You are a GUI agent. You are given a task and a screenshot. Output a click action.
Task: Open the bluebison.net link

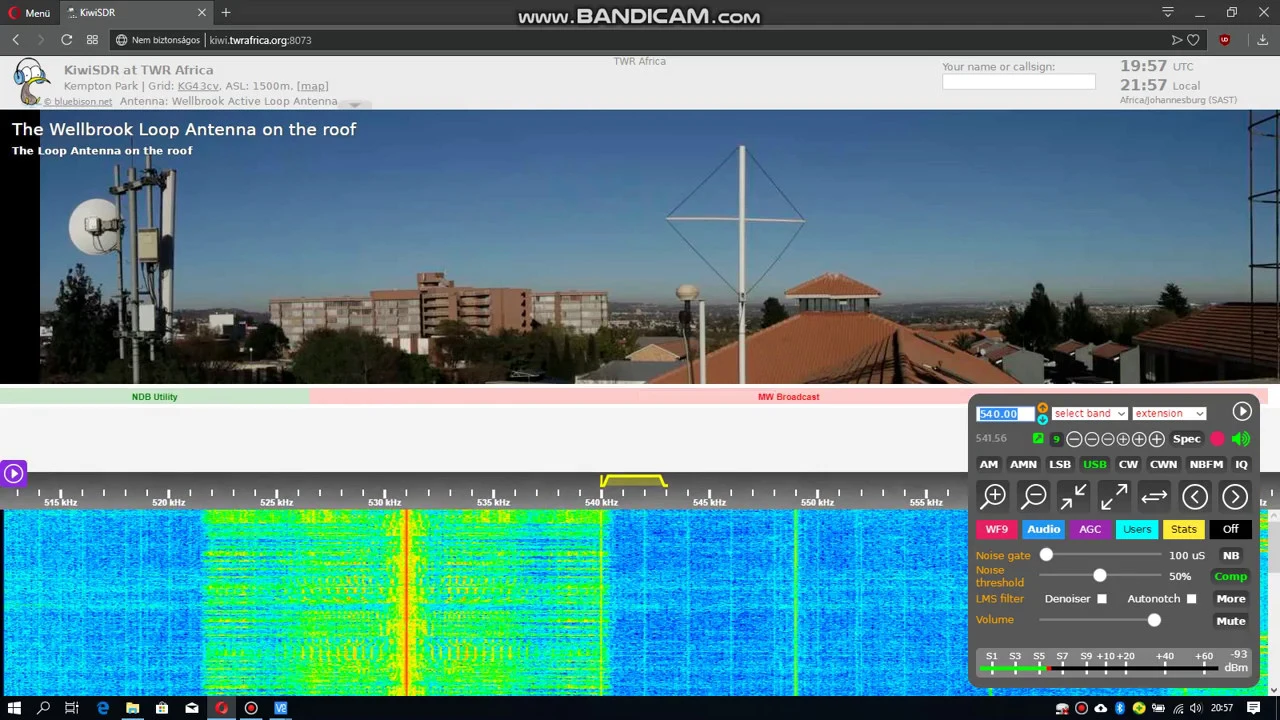79,102
